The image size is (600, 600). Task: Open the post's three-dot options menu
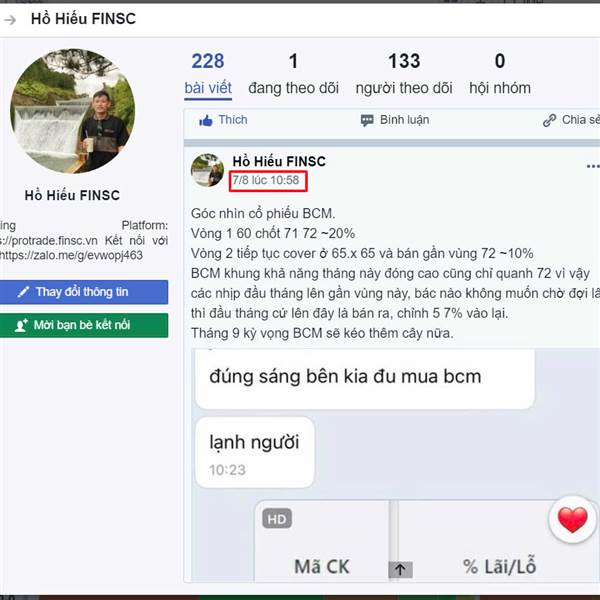[593, 166]
